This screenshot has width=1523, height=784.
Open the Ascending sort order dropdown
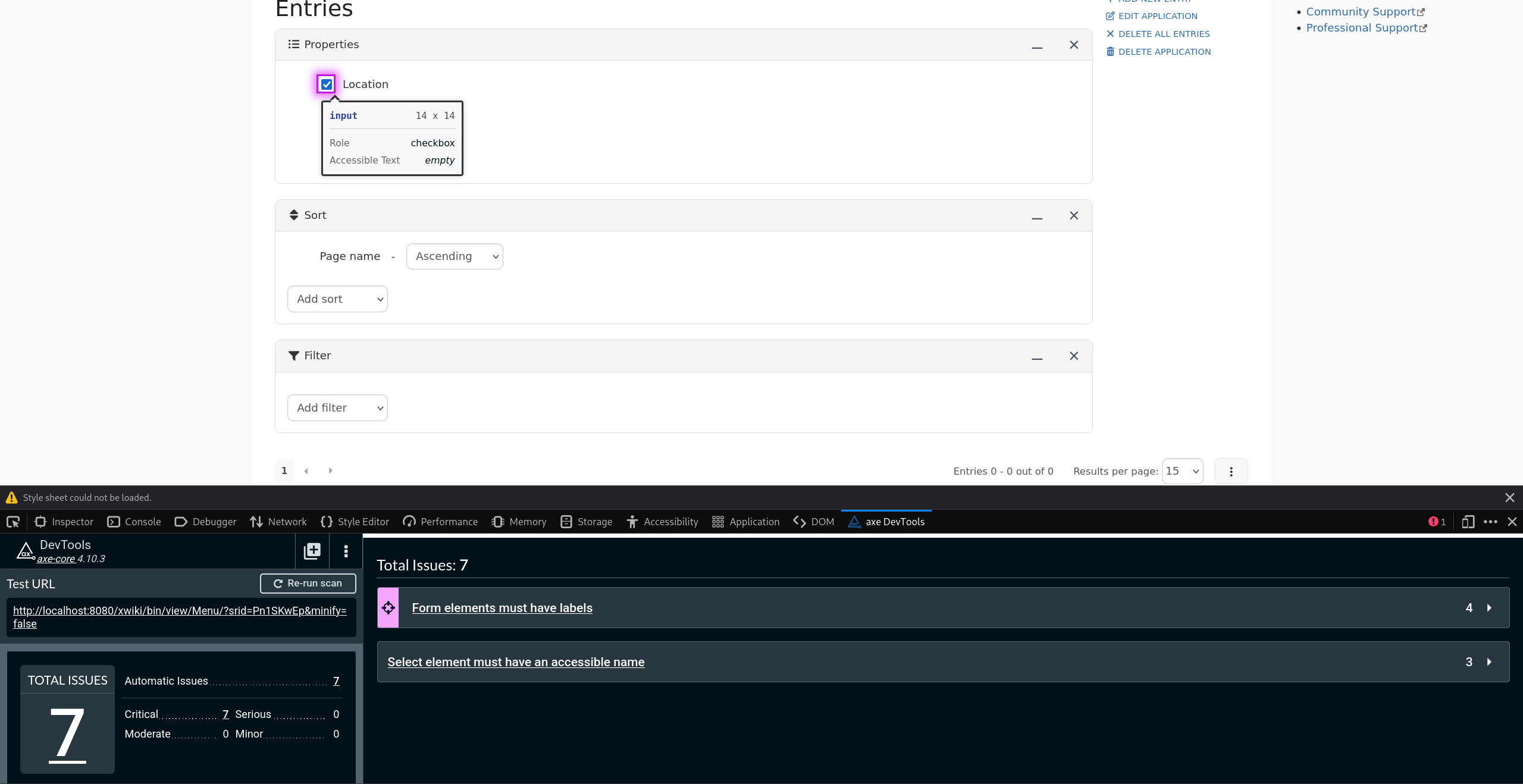tap(455, 256)
